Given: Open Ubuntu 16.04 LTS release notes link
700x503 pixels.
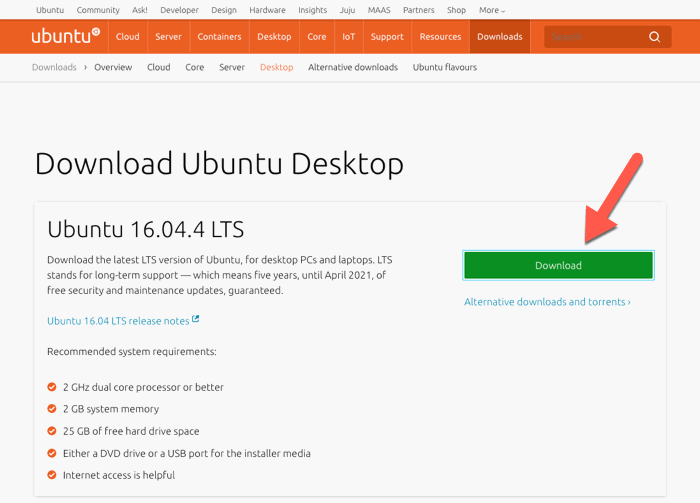Looking at the screenshot, I should tap(118, 321).
